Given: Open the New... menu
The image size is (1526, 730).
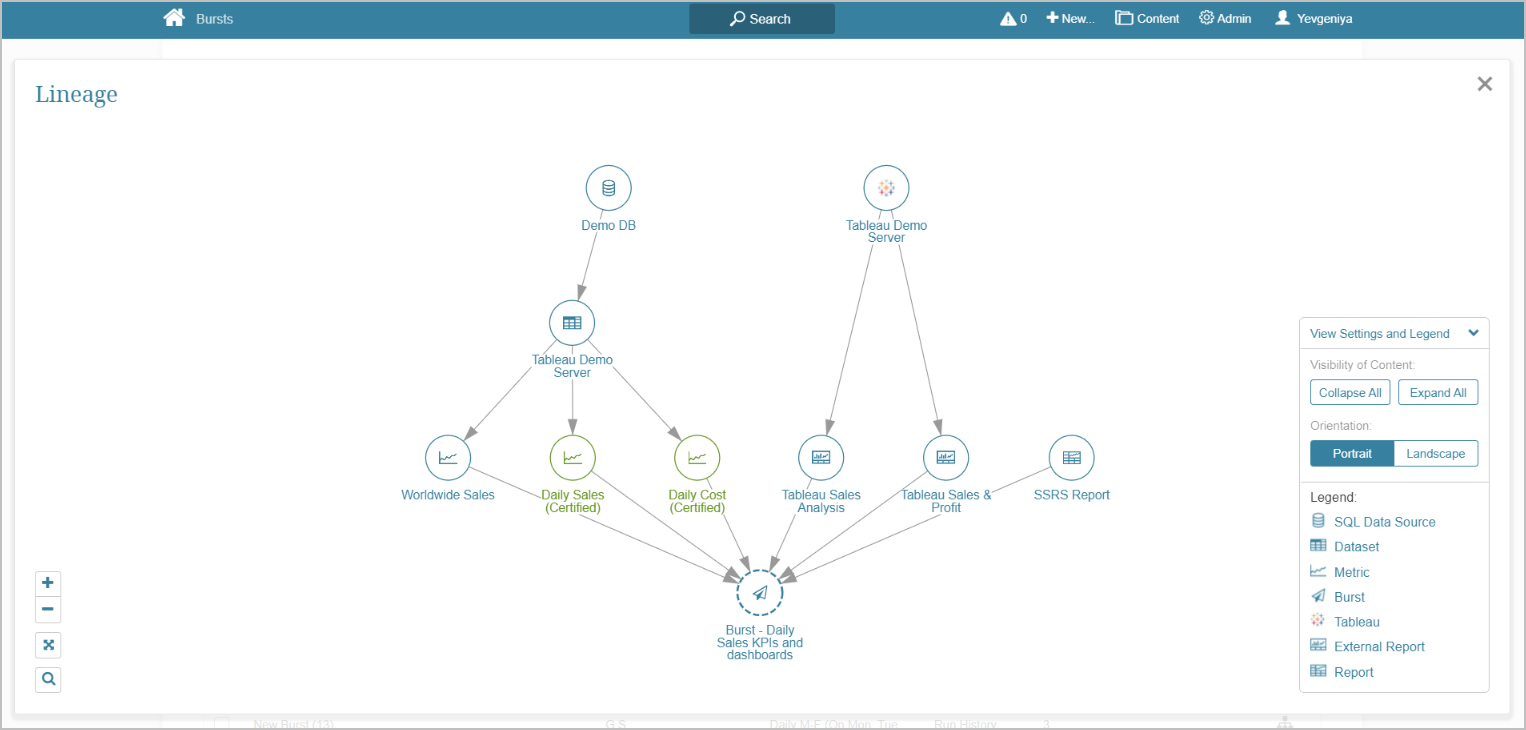Looking at the screenshot, I should point(1070,19).
